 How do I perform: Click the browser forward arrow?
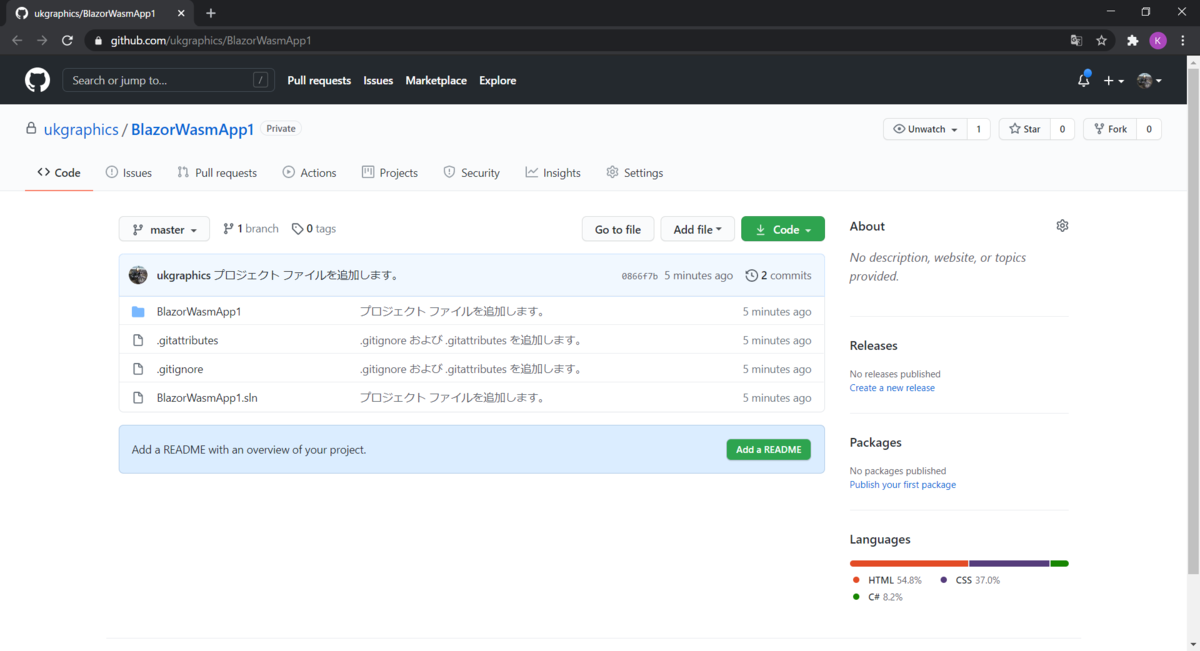click(x=42, y=41)
